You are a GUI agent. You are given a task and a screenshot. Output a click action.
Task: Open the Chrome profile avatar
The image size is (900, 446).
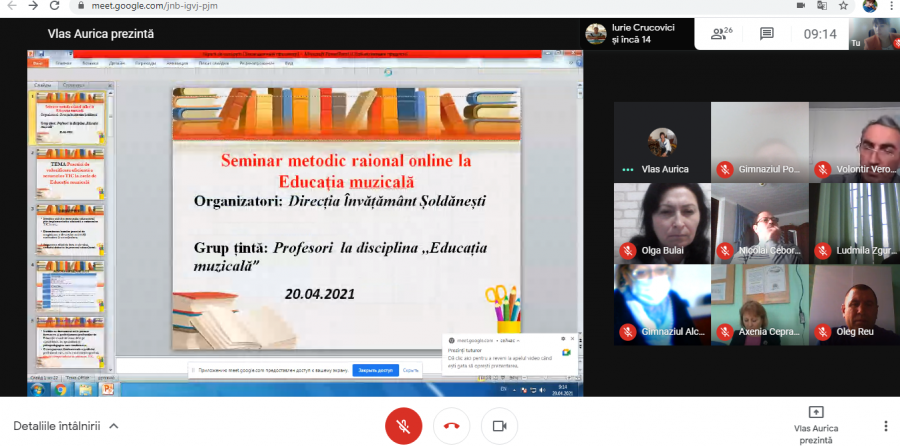[x=869, y=5]
